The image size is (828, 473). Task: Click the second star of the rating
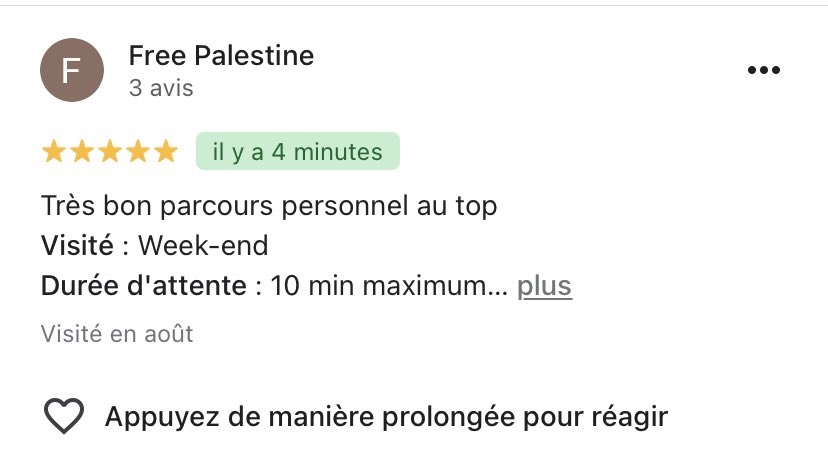point(81,152)
